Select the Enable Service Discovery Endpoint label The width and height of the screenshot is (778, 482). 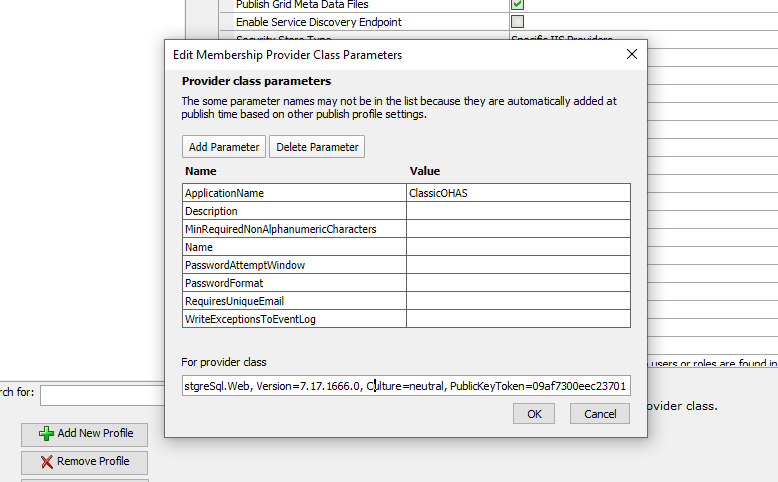point(319,22)
